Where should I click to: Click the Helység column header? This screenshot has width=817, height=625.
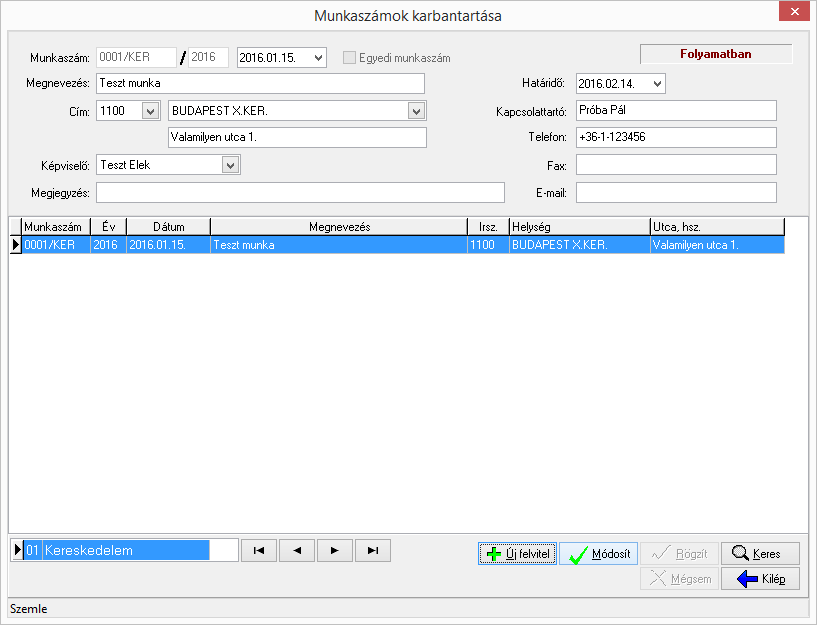click(x=580, y=227)
